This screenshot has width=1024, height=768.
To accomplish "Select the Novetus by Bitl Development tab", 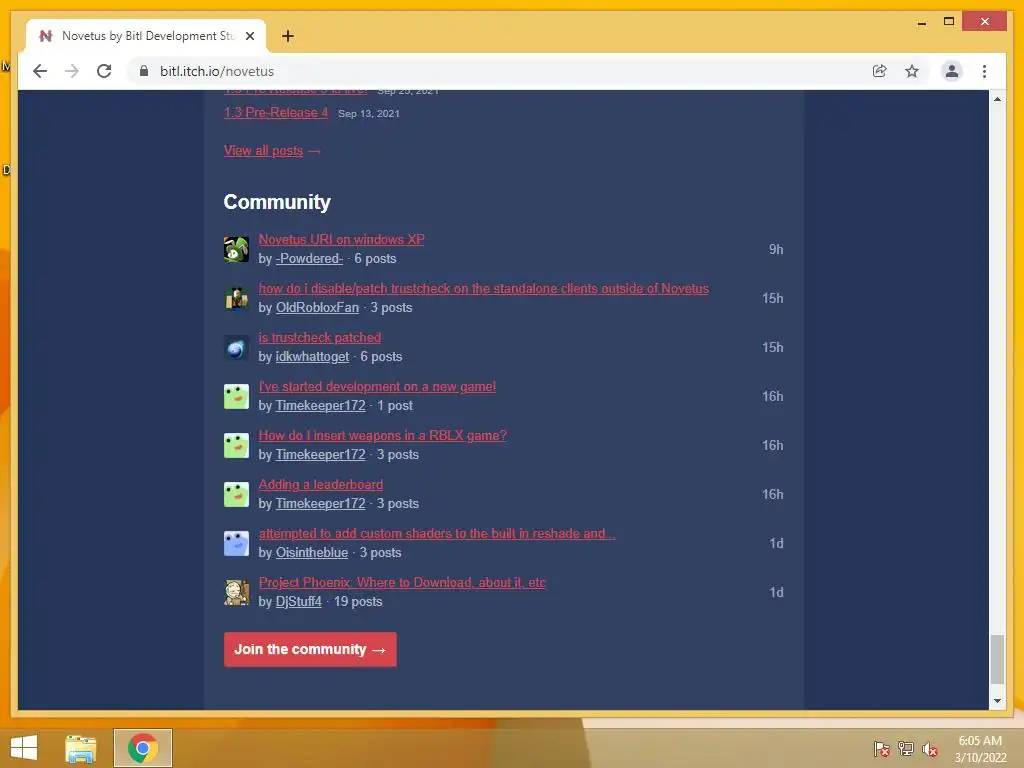I will 146,36.
